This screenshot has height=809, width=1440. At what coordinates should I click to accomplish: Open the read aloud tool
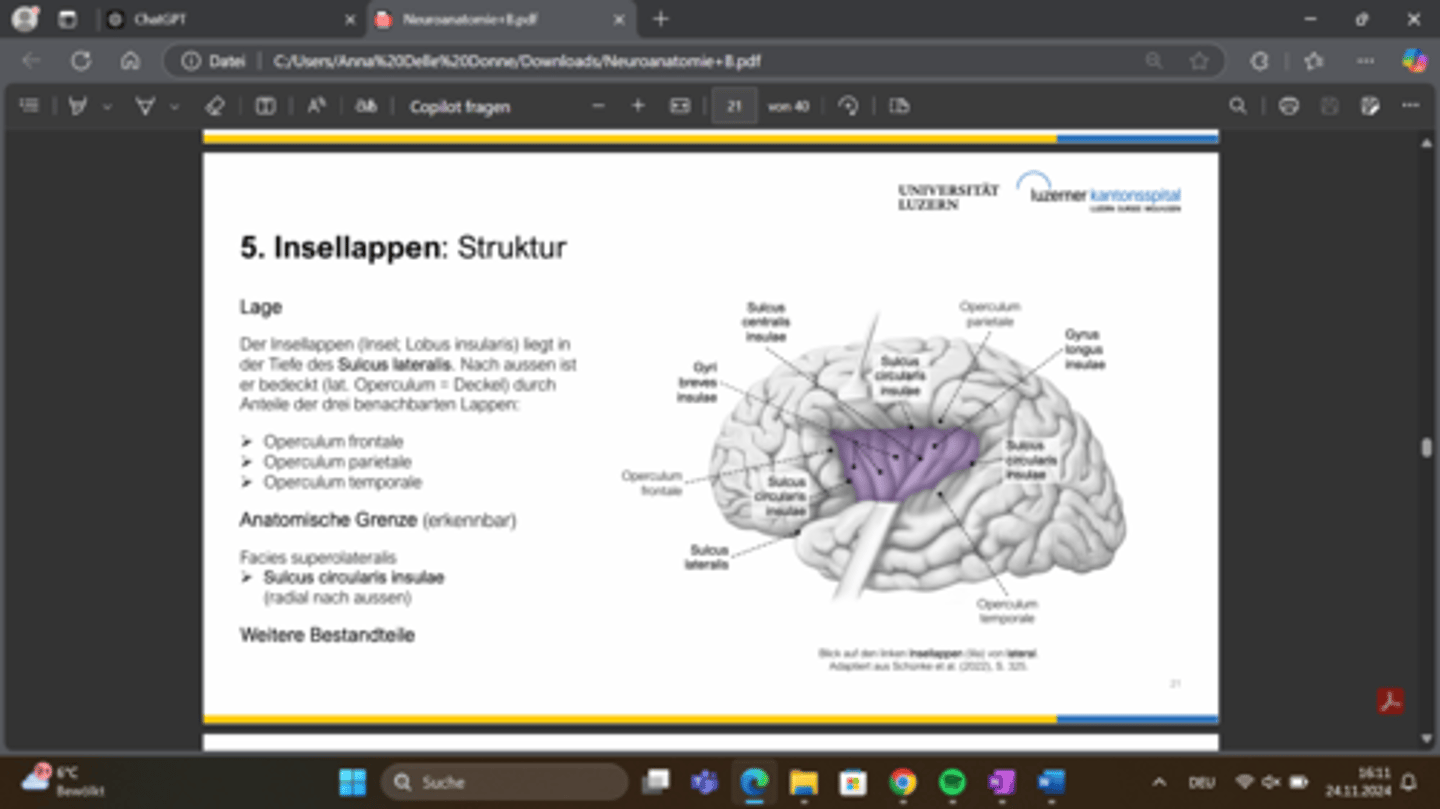[x=316, y=106]
